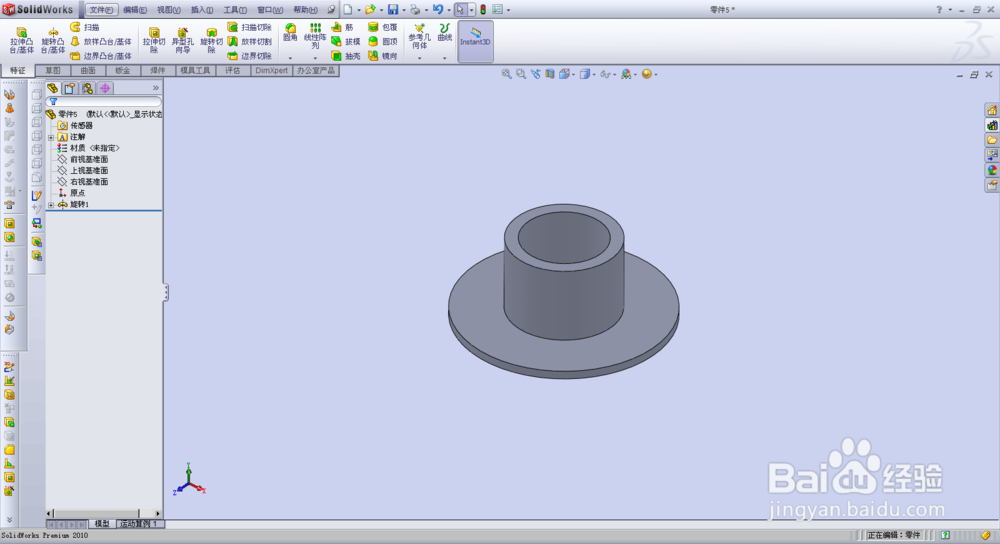Open the 插入(I) menu

pos(202,10)
